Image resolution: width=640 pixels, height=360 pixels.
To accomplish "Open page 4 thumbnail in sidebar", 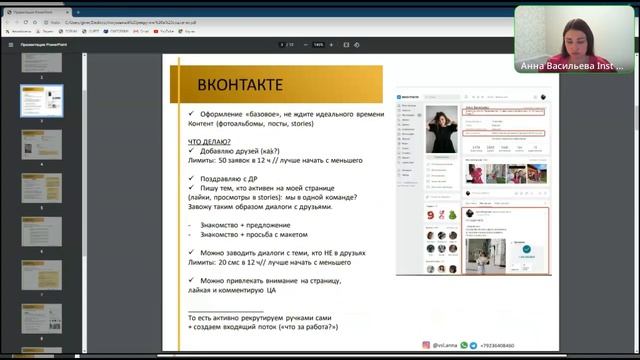I will point(42,145).
